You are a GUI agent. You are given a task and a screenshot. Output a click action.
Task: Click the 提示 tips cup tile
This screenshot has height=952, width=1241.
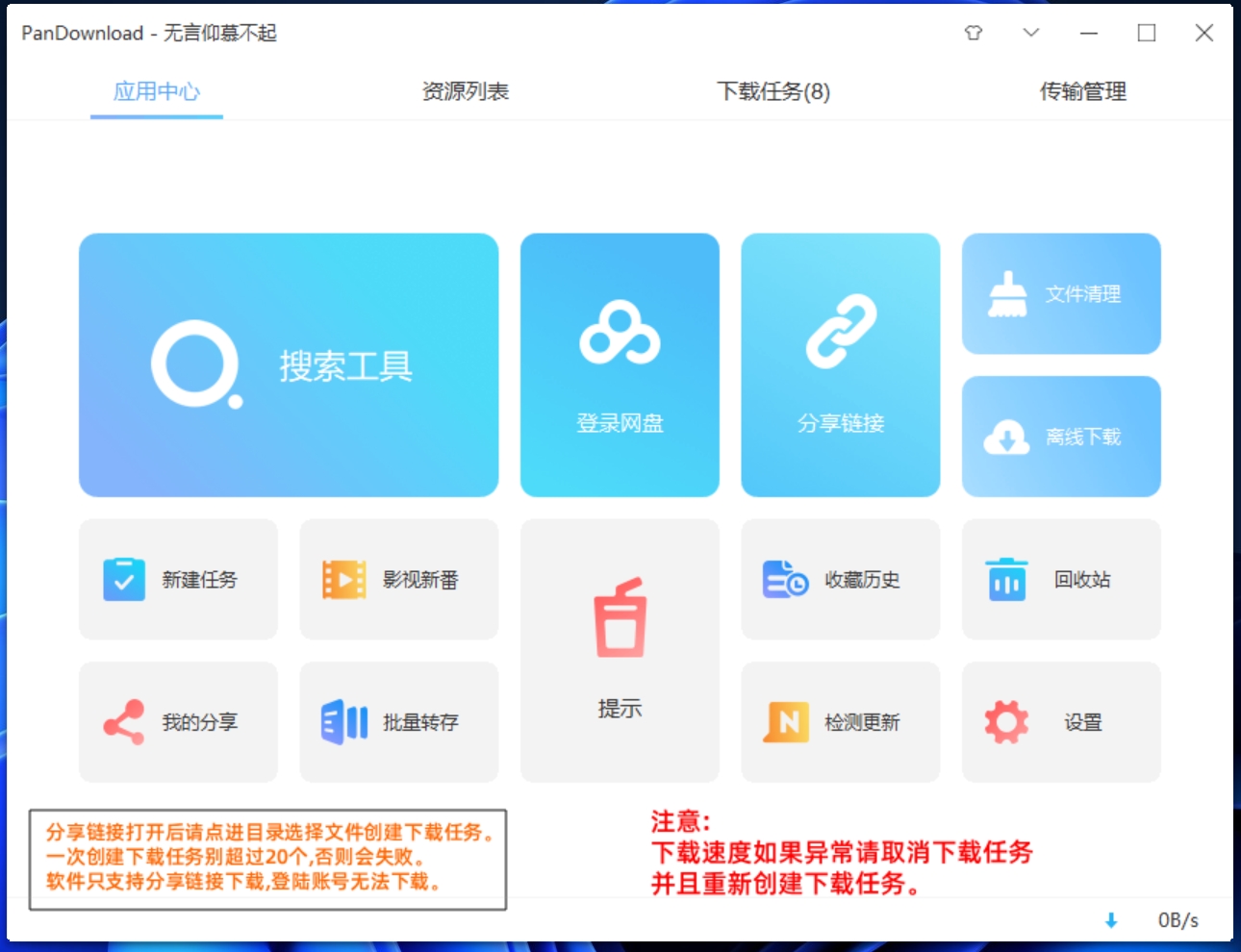(x=620, y=650)
